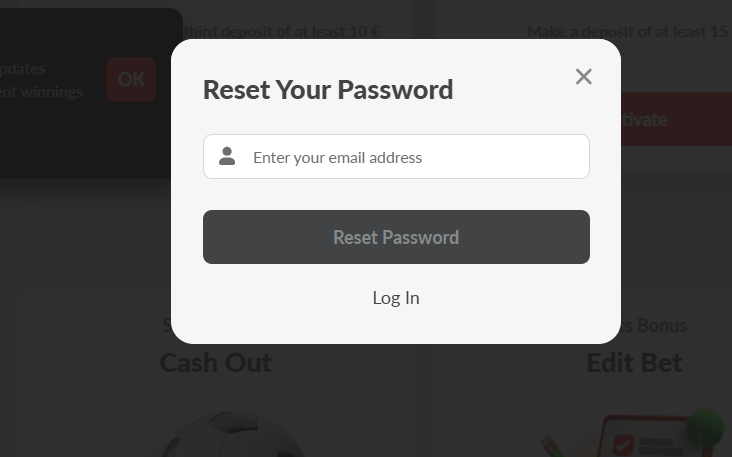Click the winnings notification text
This screenshot has height=457, width=732.
pos(41,91)
